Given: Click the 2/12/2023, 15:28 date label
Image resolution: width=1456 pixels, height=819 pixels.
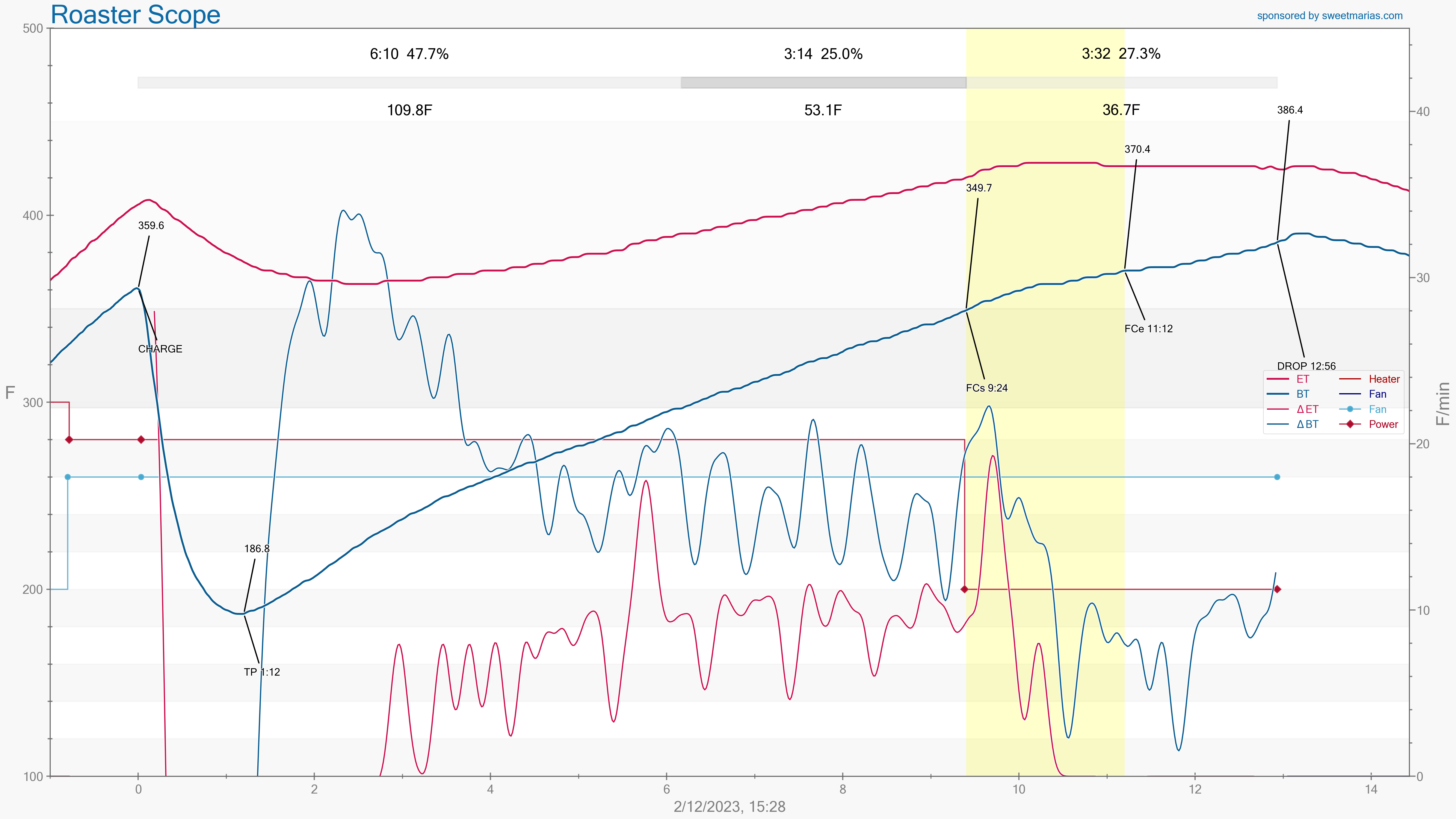Looking at the screenshot, I should [729, 807].
